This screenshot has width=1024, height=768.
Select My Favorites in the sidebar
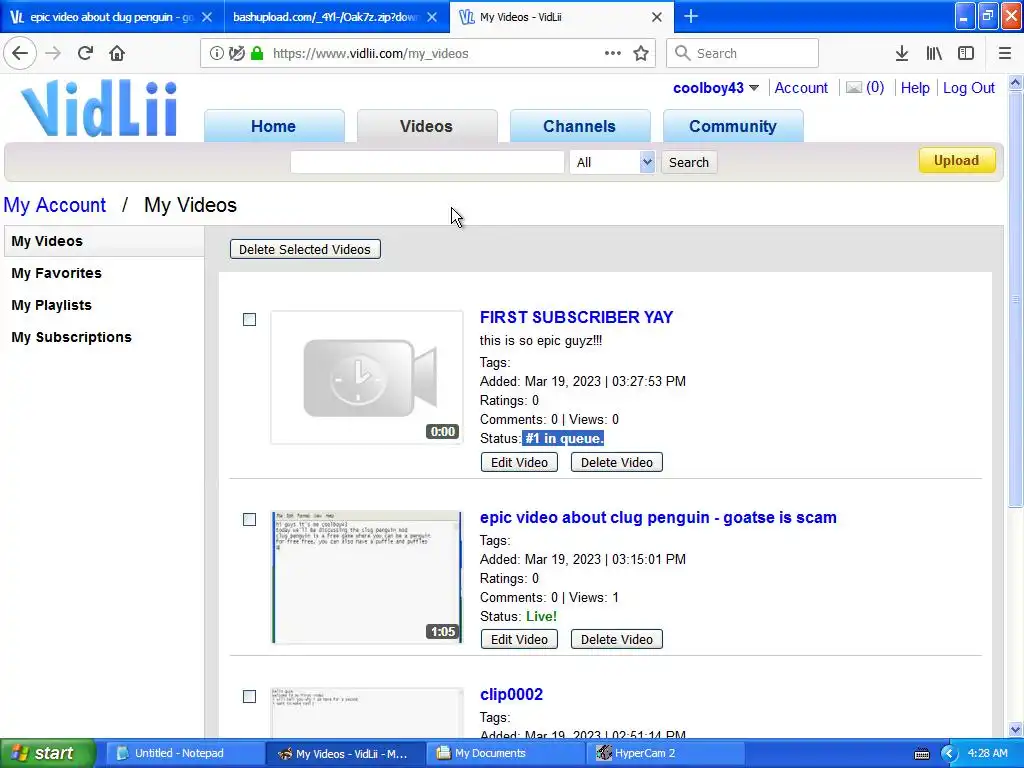point(56,273)
